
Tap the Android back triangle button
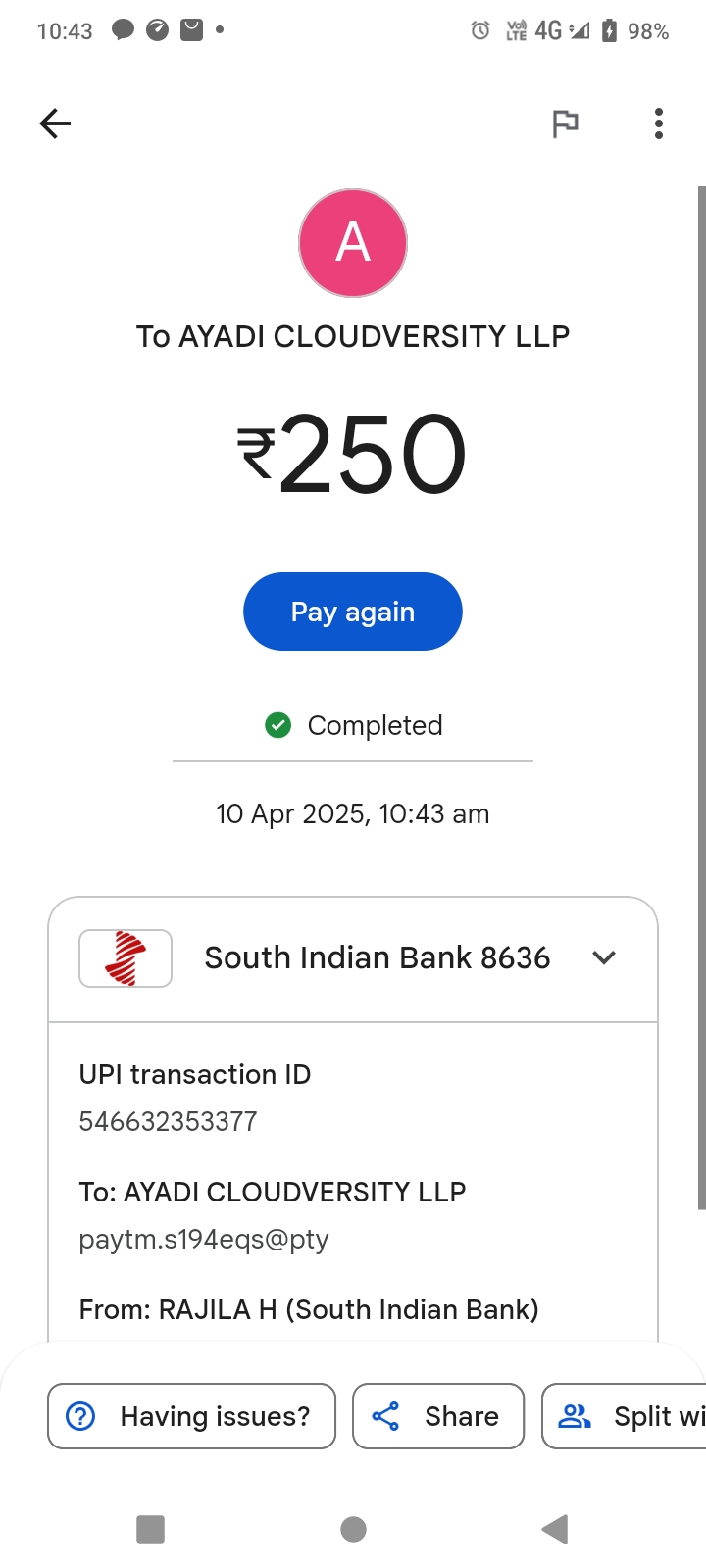point(555,1529)
